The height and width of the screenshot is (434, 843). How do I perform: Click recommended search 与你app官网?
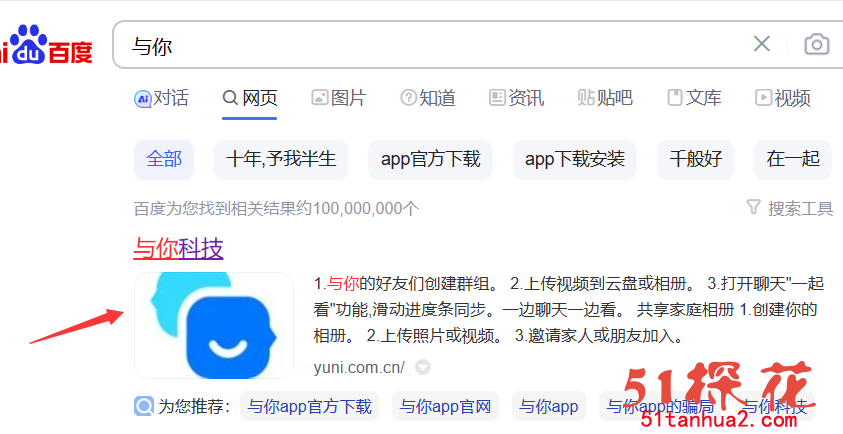pyautogui.click(x=445, y=406)
